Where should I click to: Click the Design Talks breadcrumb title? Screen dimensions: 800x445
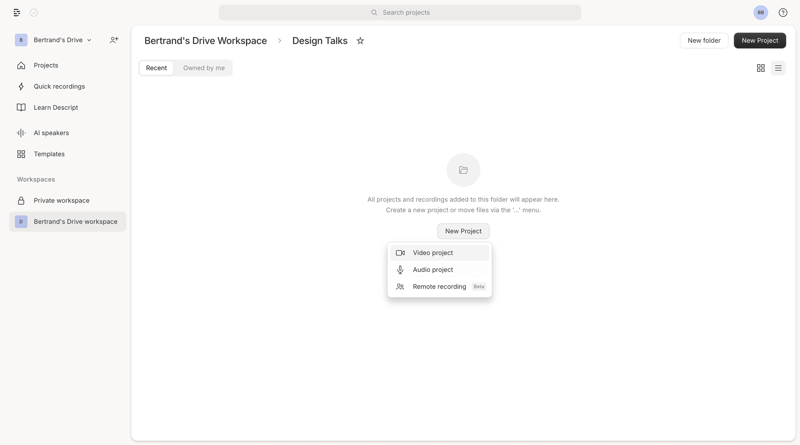[x=319, y=41]
